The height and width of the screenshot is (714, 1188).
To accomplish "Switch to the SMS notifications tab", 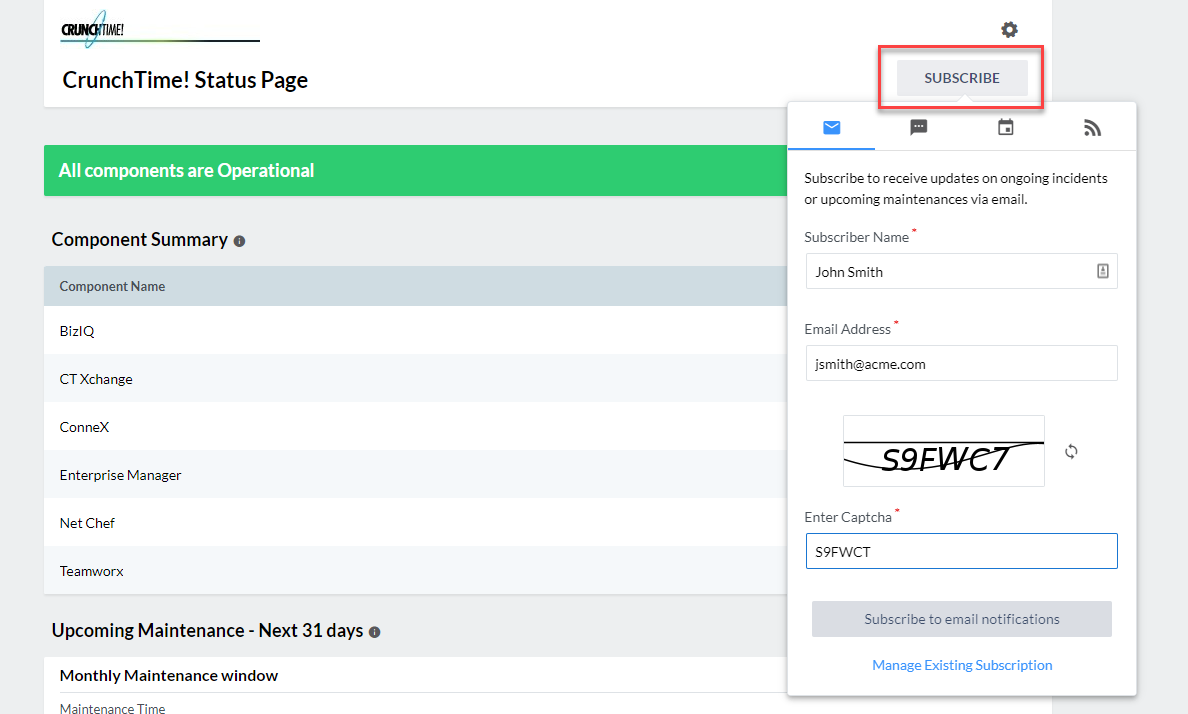I will click(x=918, y=127).
